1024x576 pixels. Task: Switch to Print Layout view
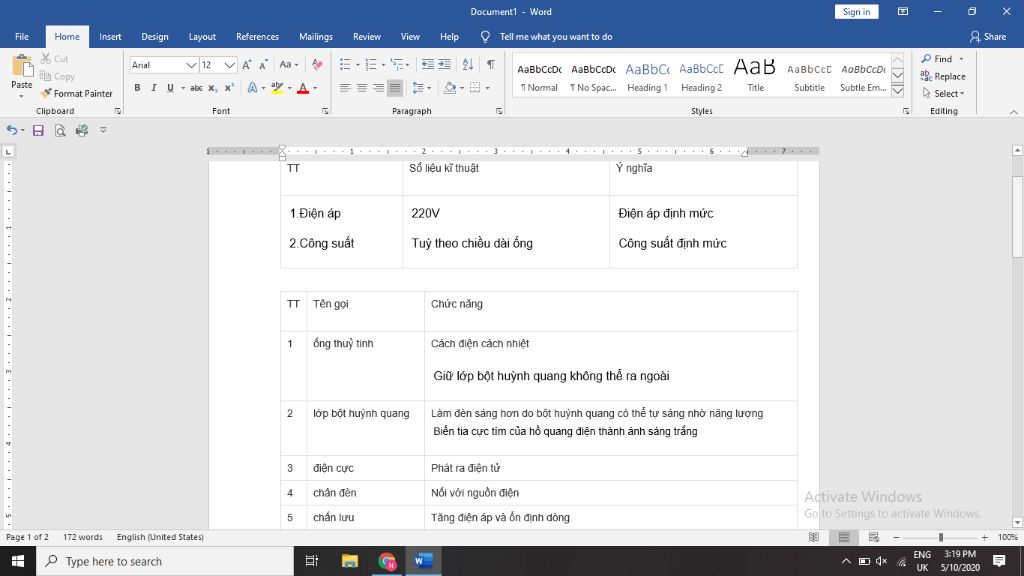844,537
